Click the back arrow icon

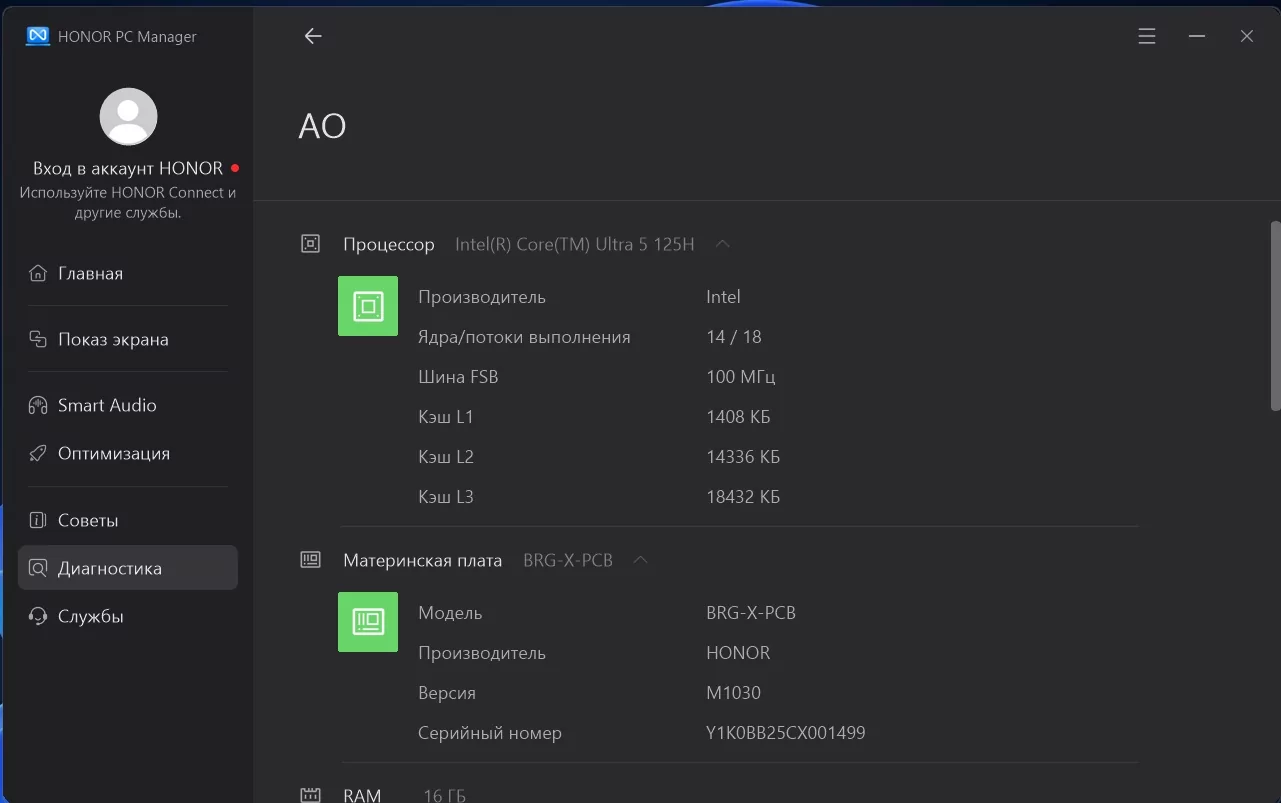[313, 36]
